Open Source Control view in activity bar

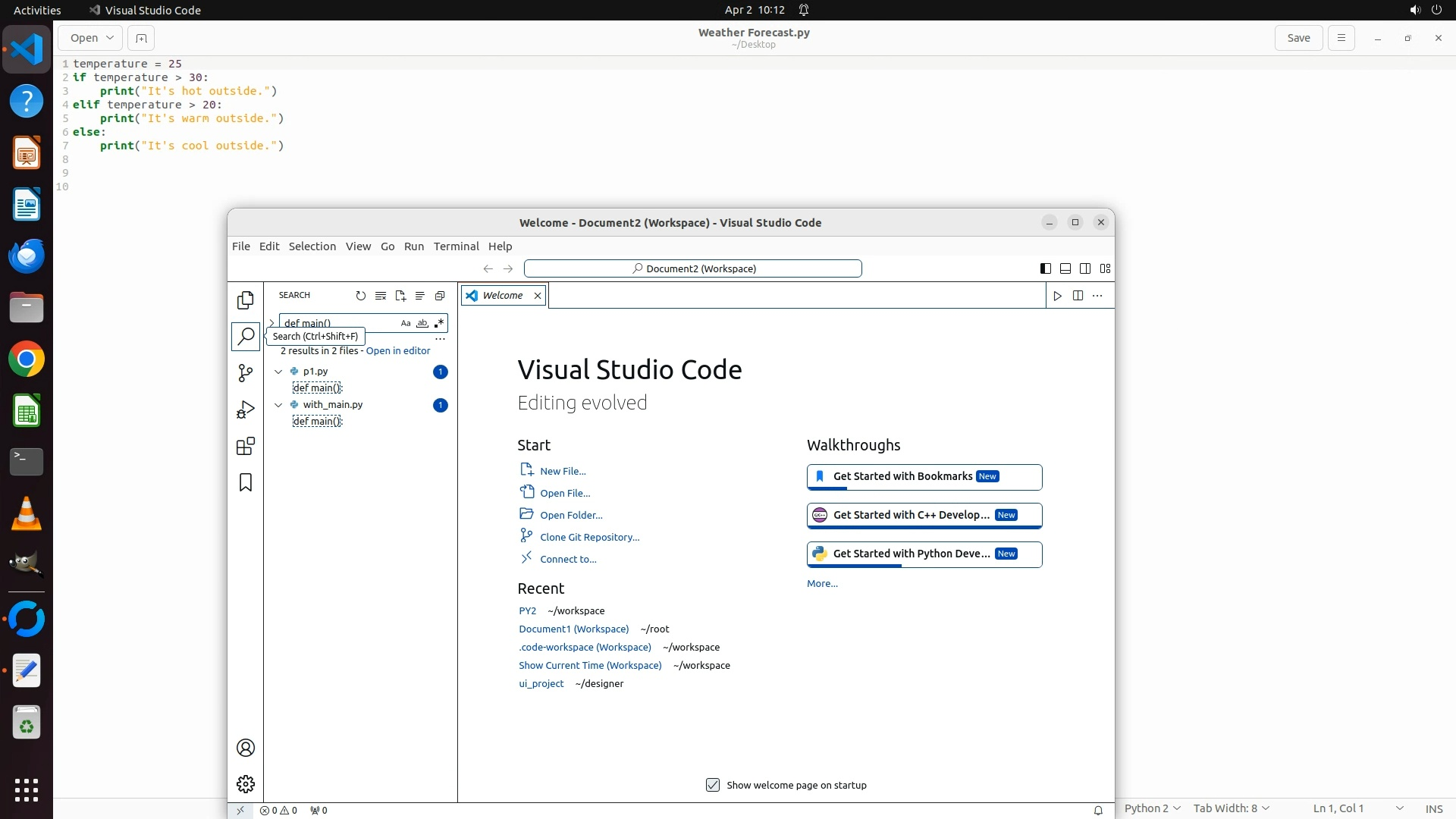(x=245, y=373)
